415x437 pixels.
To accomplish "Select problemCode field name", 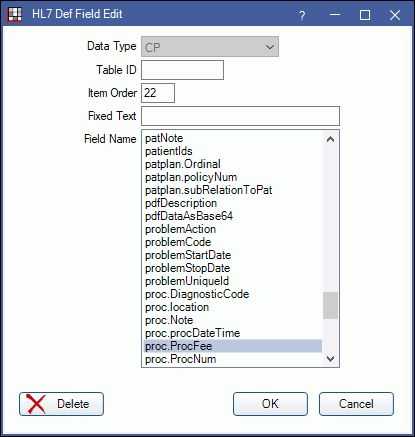I will (x=233, y=242).
